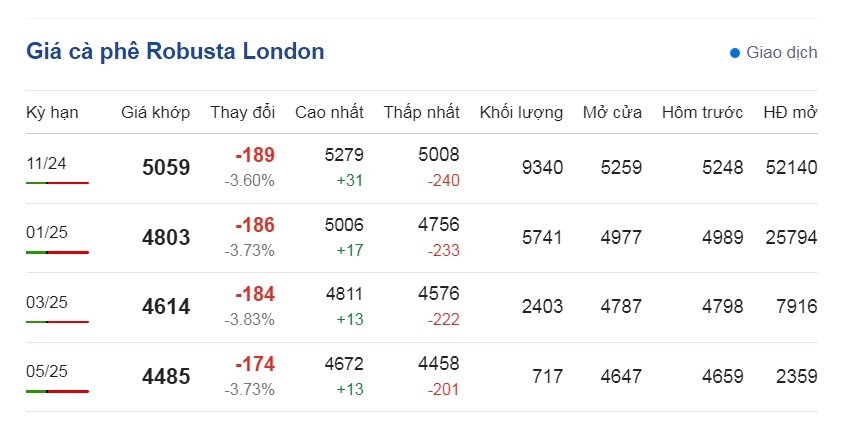
Task: Click the price range bar under 11/24
Action: (57, 183)
